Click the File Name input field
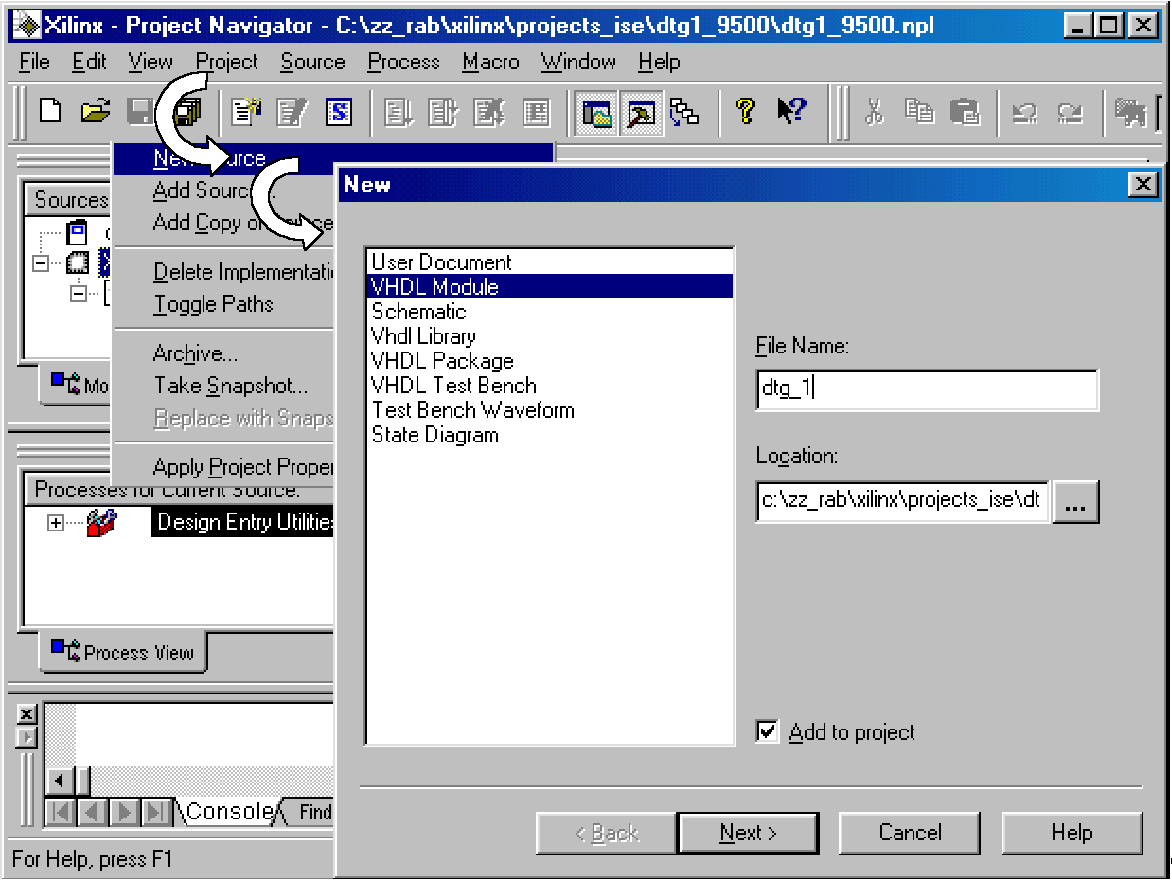1172x881 pixels. click(x=927, y=389)
